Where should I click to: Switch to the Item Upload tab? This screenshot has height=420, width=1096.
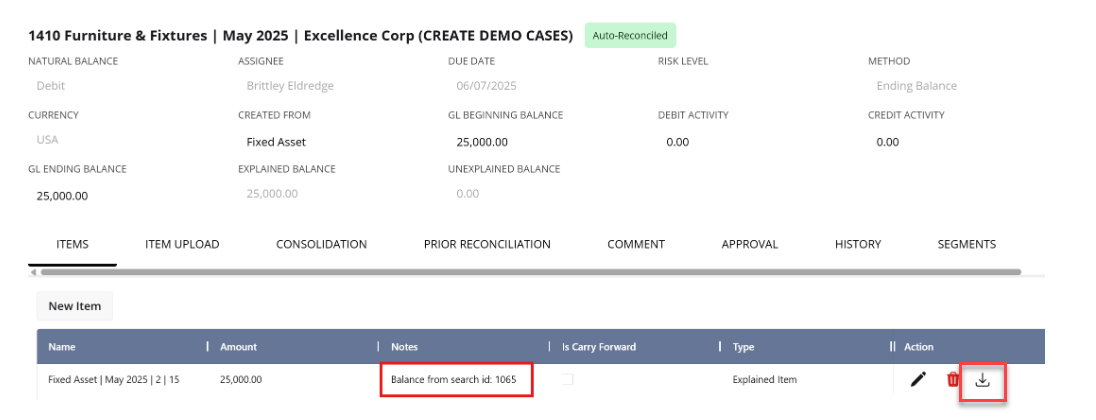(182, 244)
